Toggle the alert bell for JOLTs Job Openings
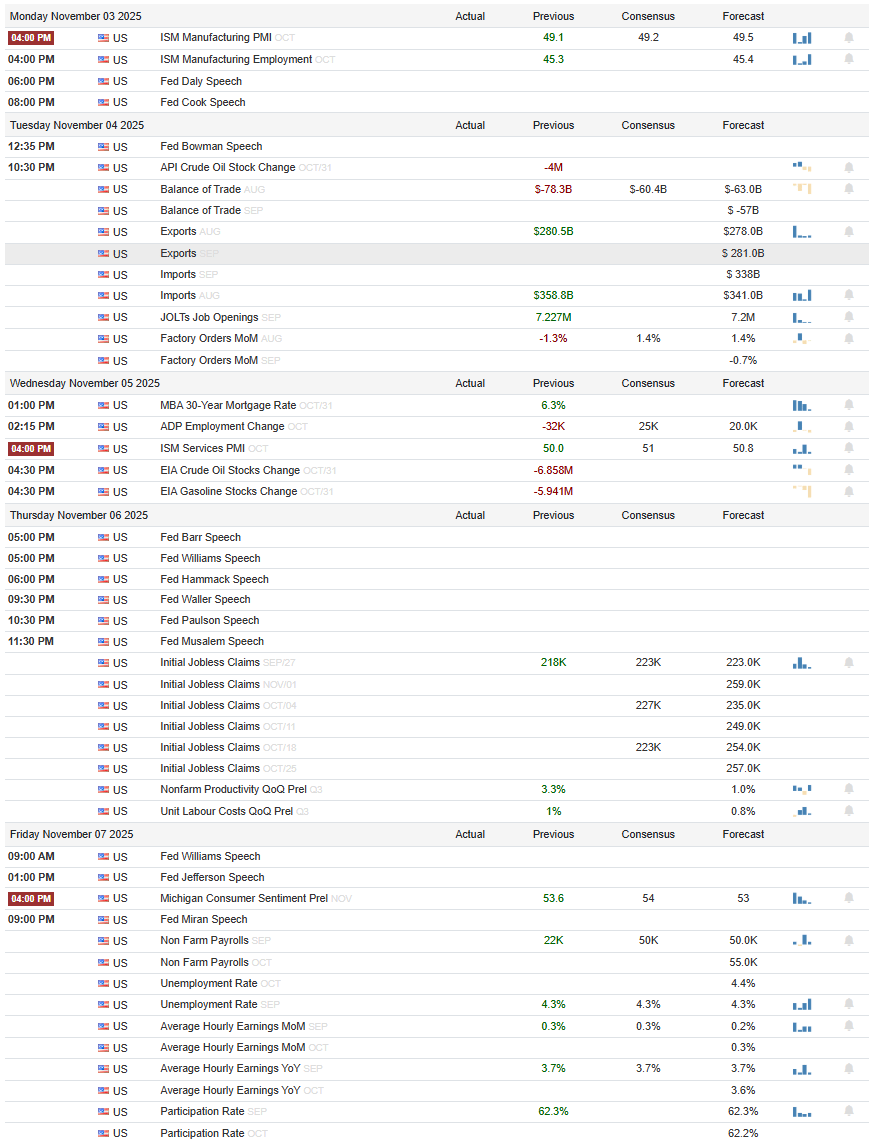870x1142 pixels. pyautogui.click(x=849, y=318)
